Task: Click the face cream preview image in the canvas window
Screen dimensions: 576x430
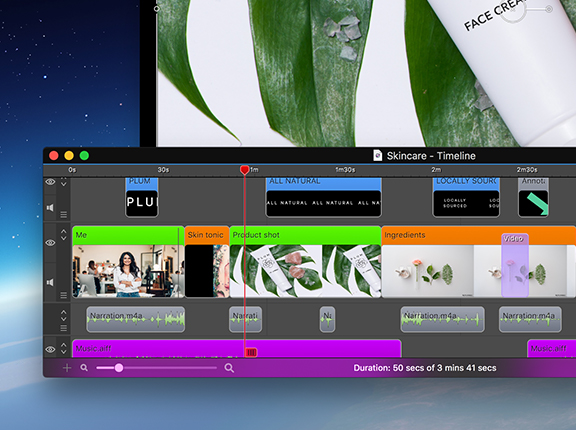Action: [x=366, y=73]
